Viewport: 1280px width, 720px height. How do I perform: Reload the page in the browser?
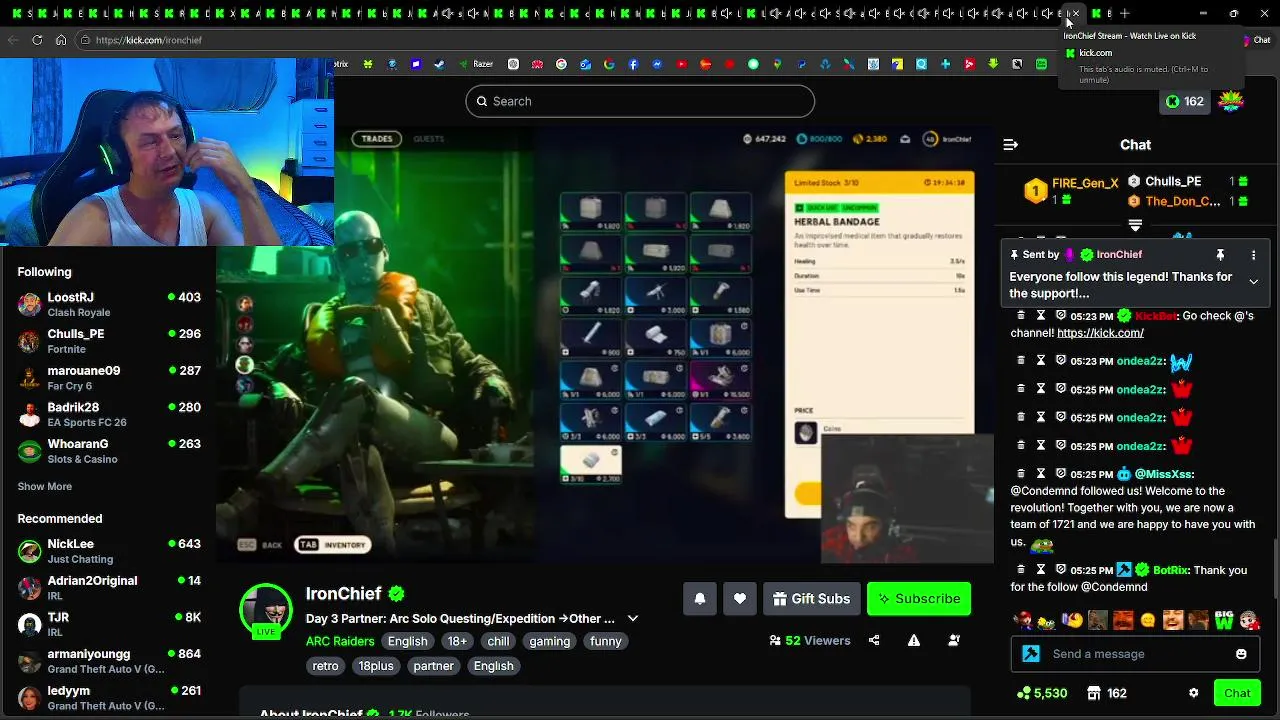coord(37,40)
